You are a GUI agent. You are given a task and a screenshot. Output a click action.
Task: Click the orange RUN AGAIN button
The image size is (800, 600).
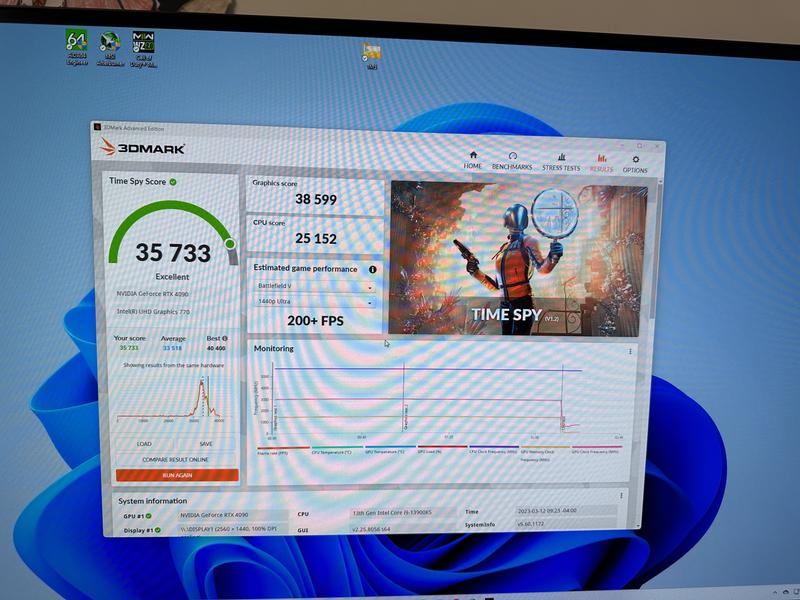[x=177, y=476]
